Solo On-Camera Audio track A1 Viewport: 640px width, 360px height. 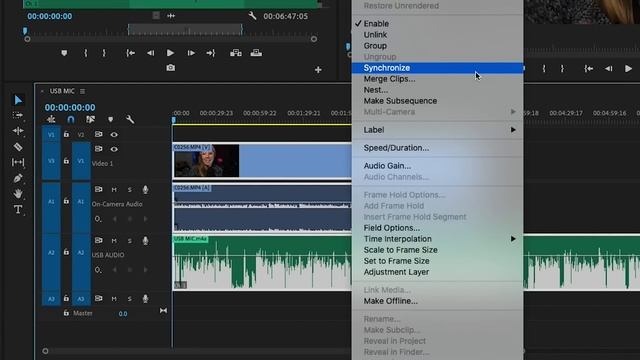pyautogui.click(x=129, y=189)
